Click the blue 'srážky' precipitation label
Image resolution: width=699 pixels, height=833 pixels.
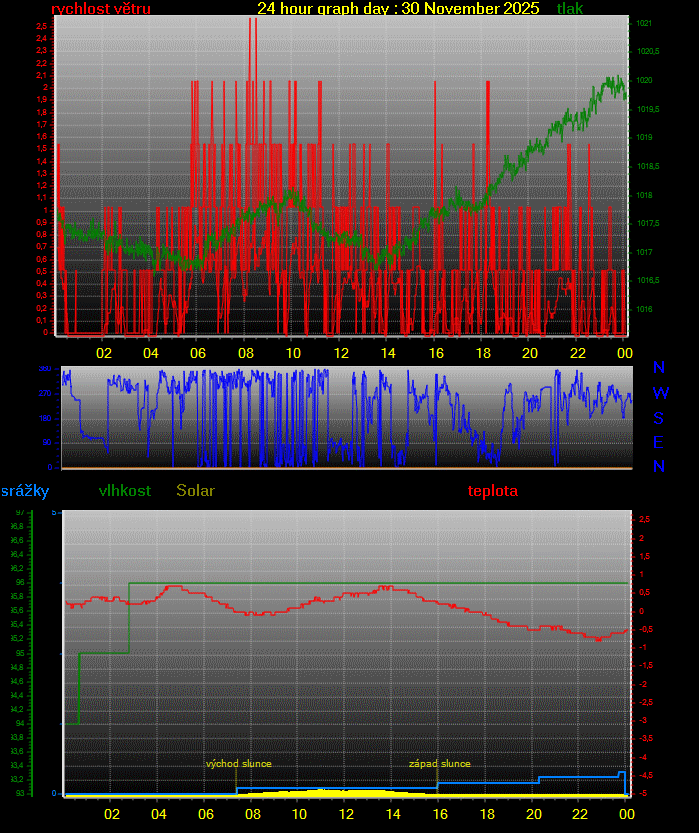coord(24,491)
